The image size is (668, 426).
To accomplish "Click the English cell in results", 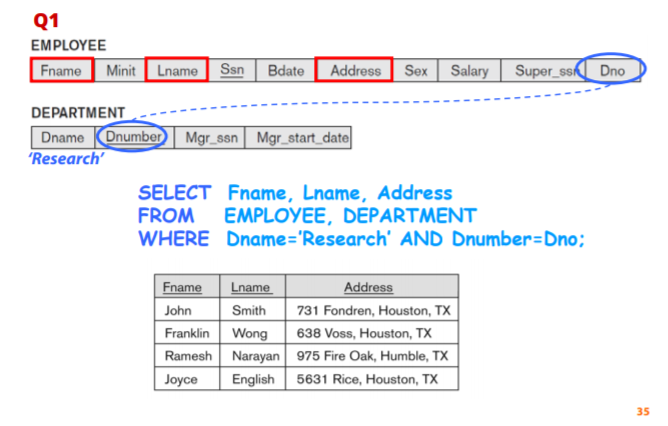I will [253, 378].
